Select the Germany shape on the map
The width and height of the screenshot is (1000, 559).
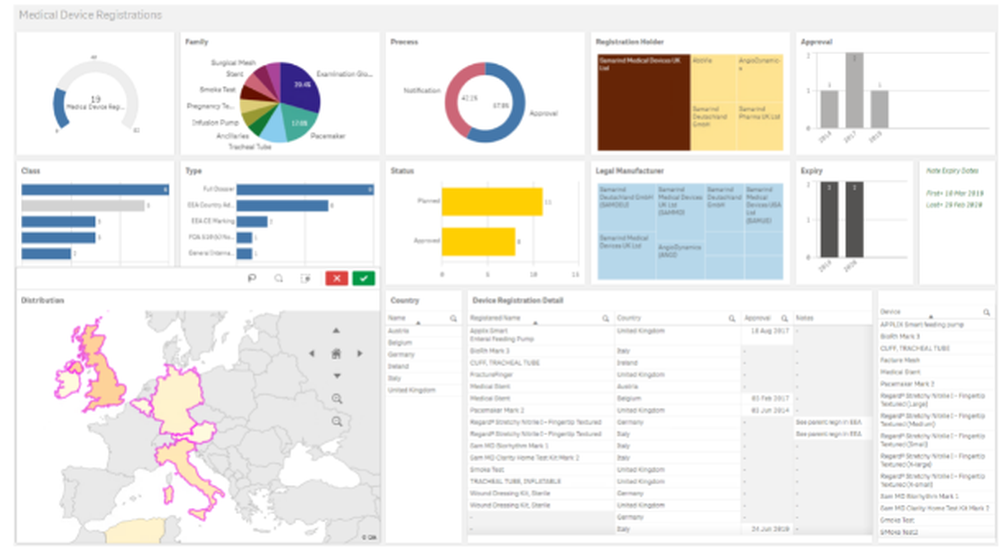[x=177, y=402]
